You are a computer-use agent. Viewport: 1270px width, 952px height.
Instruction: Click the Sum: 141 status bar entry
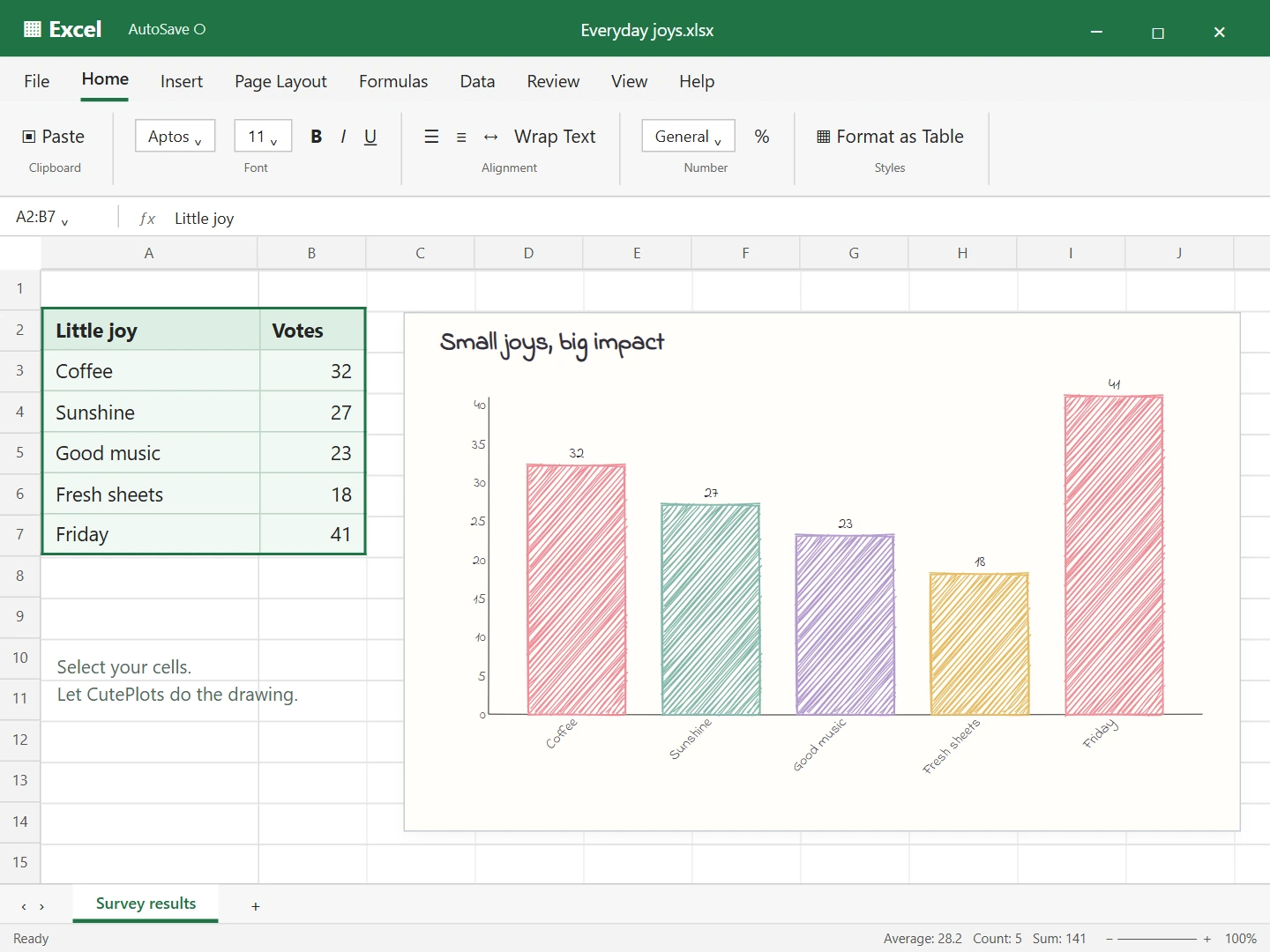point(1059,939)
